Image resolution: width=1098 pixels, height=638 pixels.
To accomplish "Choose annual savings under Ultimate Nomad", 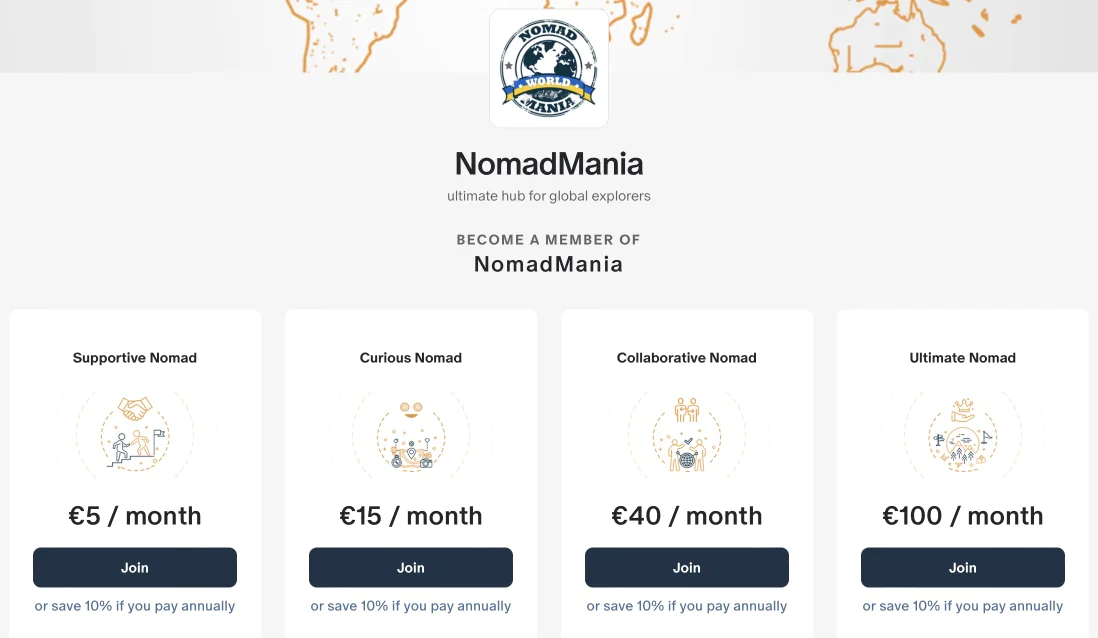I will point(962,606).
